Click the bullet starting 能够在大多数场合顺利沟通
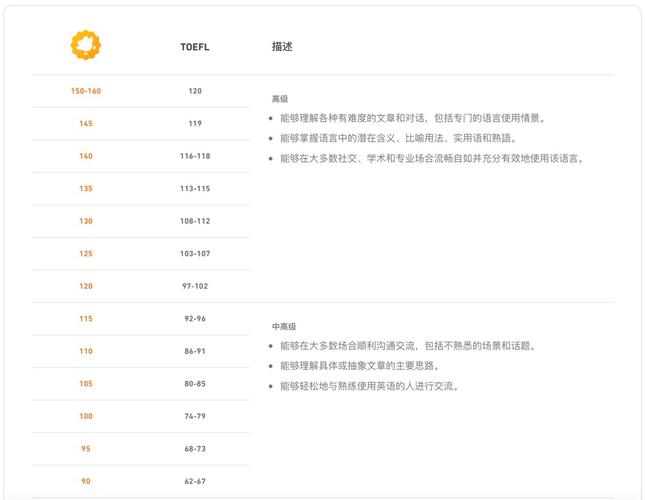This screenshot has width=645, height=500. 408,345
